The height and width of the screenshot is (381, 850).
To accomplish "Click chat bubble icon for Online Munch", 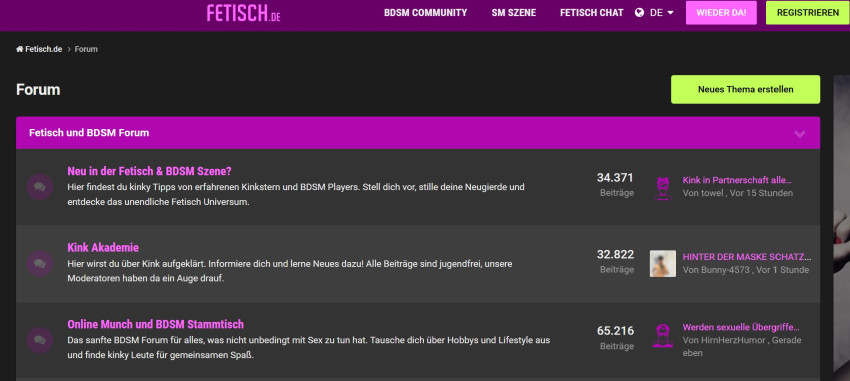I will (x=40, y=340).
